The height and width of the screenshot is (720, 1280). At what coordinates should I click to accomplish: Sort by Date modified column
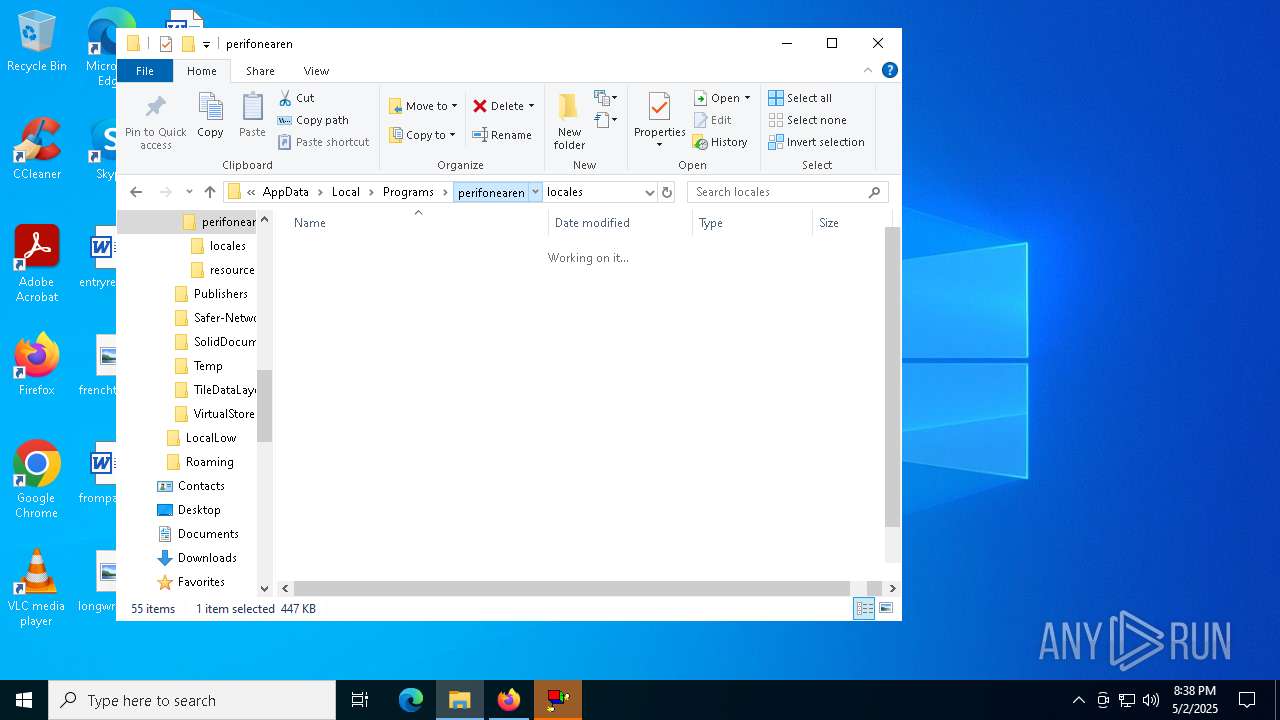pos(620,223)
